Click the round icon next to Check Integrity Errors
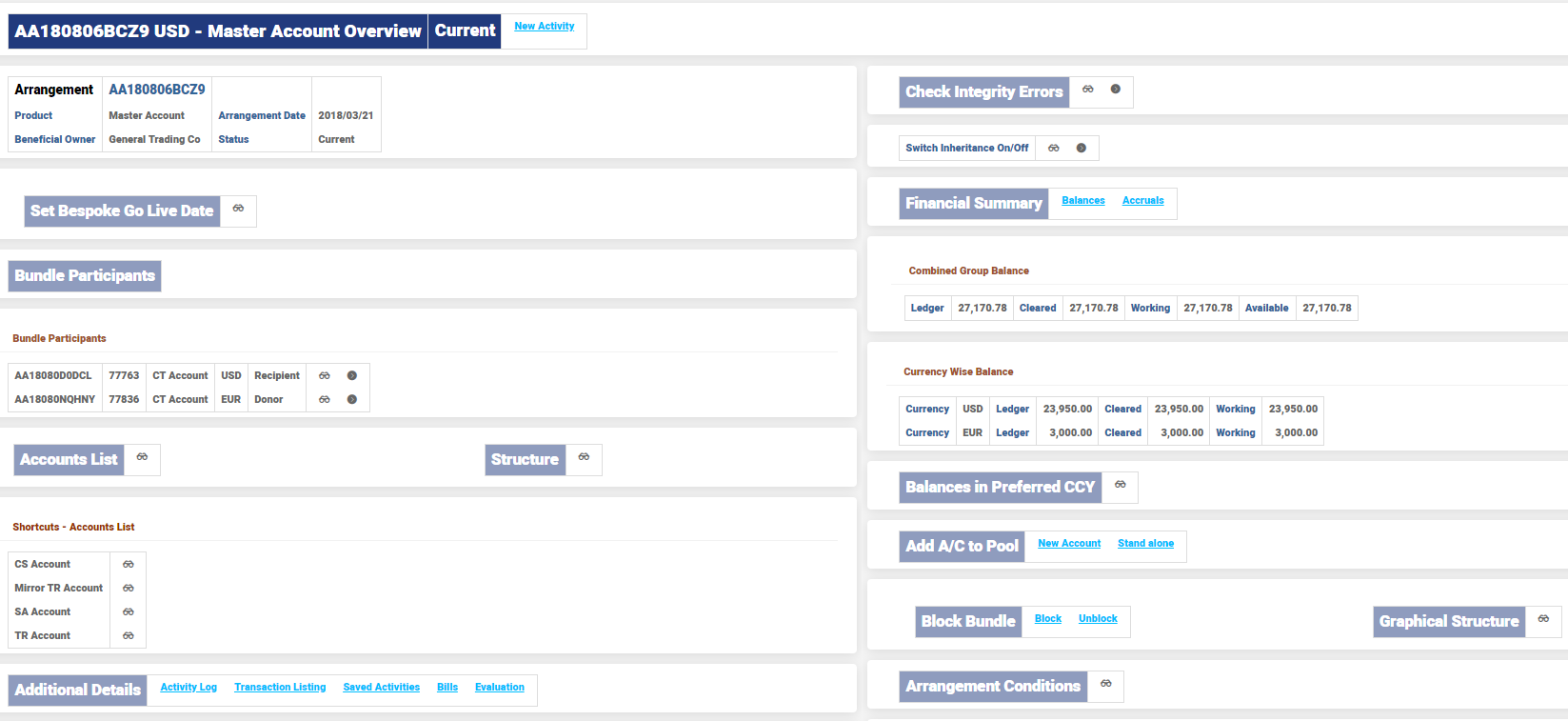The width and height of the screenshot is (1568, 721). 1115,90
